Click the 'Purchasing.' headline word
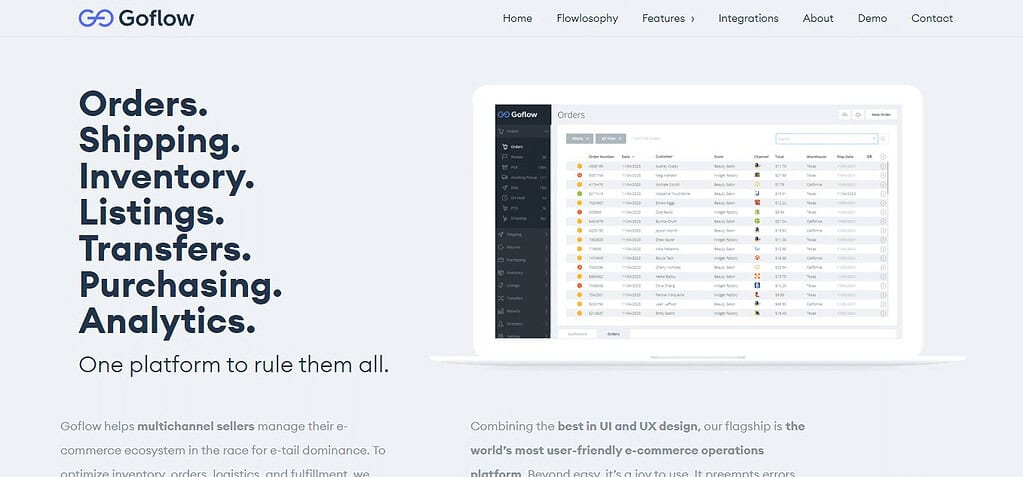 click(180, 285)
